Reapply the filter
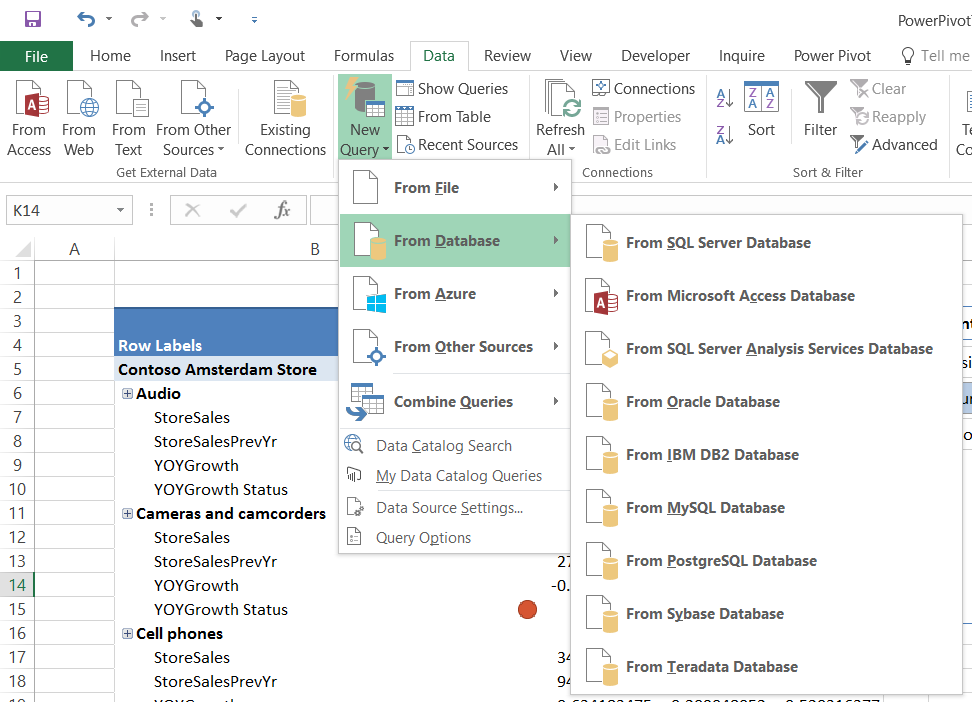The image size is (972, 702). (889, 116)
